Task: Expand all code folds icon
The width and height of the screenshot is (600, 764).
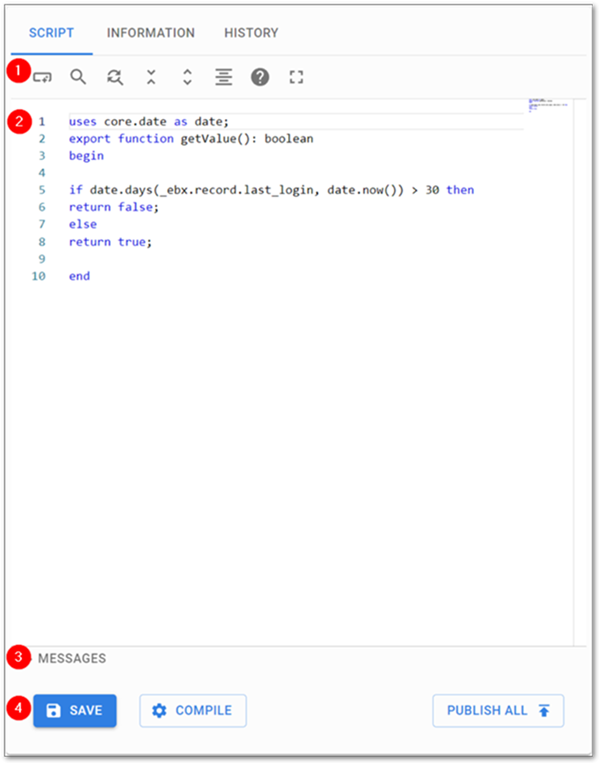Action: coord(187,77)
